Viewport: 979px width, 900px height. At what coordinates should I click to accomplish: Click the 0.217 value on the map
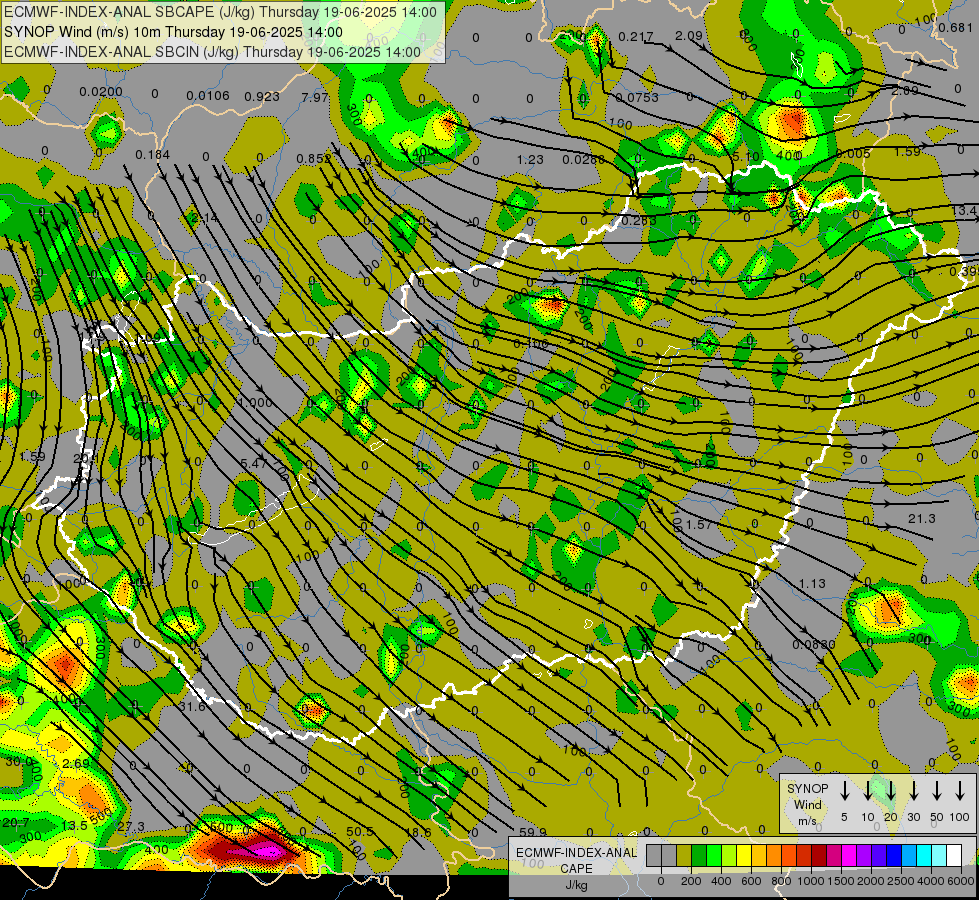tap(636, 37)
